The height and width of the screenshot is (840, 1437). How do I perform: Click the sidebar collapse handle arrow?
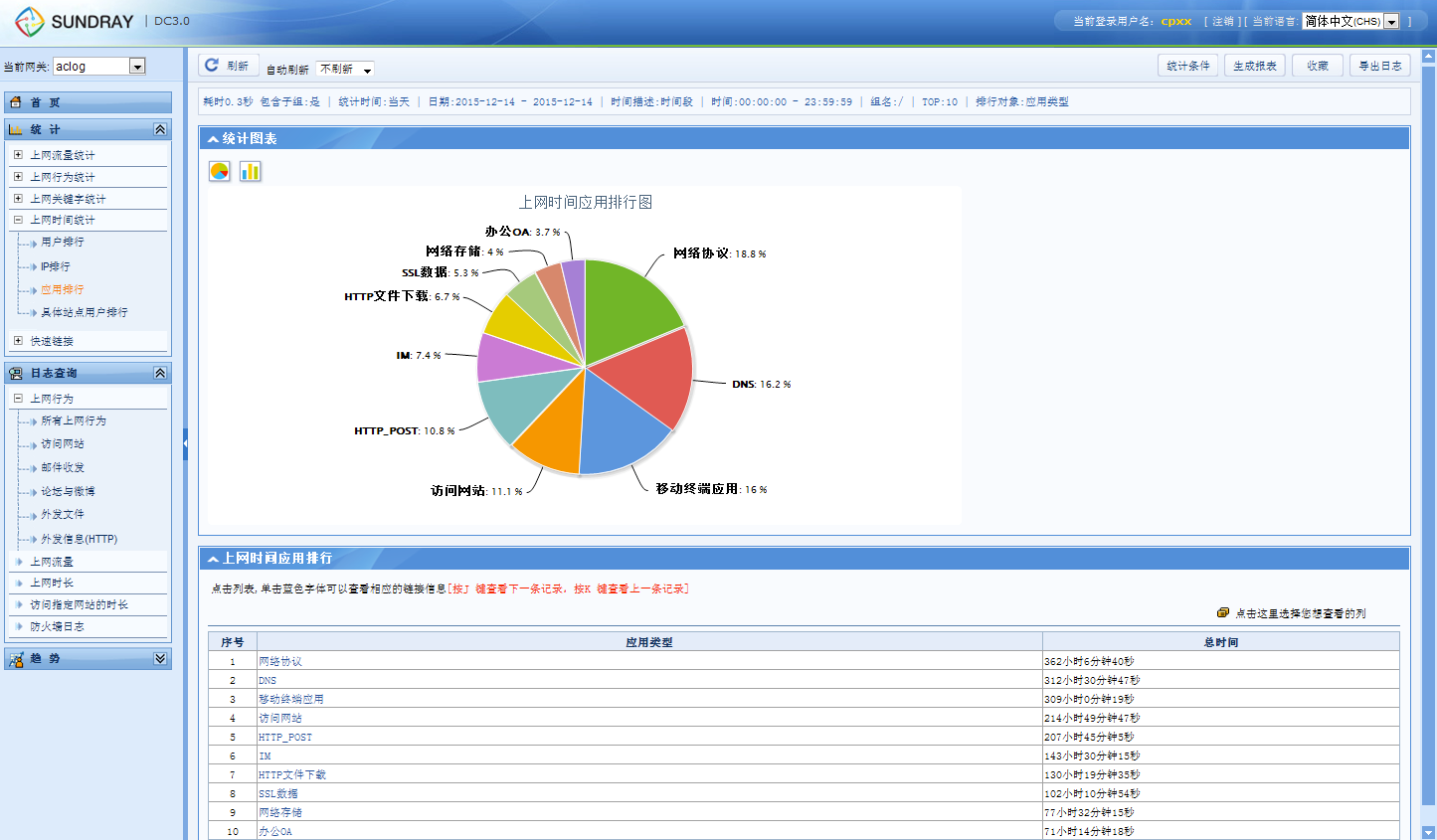185,443
